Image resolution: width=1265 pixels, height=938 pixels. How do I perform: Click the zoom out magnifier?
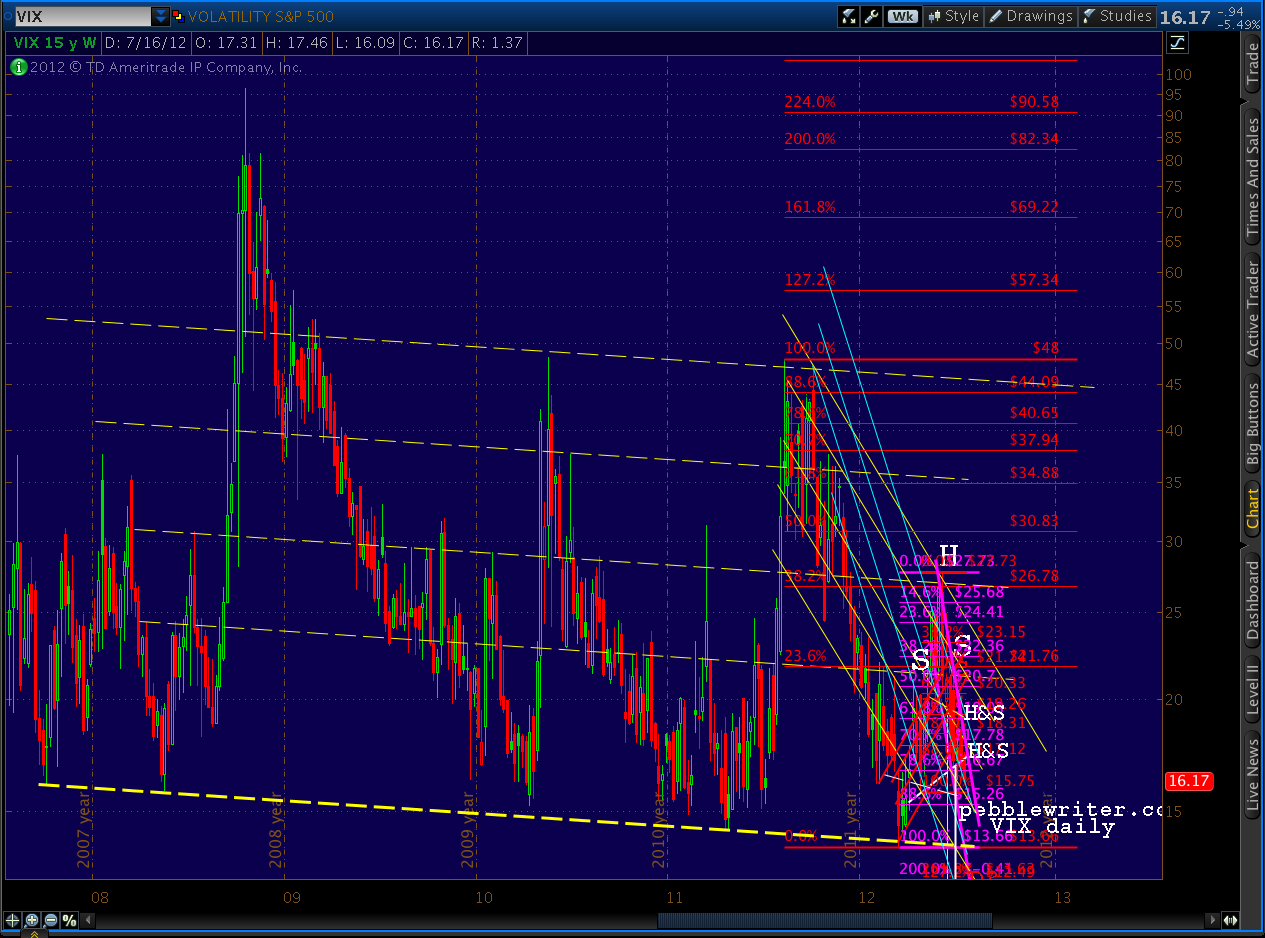(50, 920)
